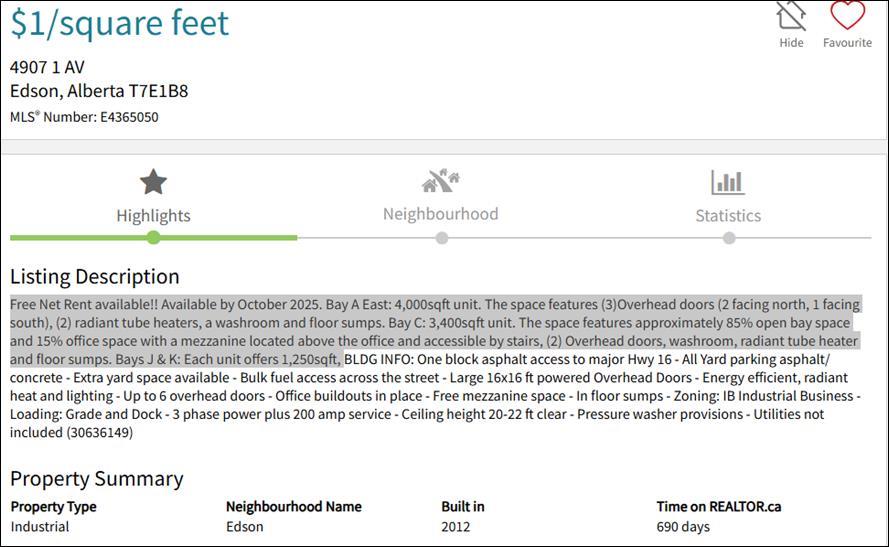This screenshot has width=889, height=547.
Task: Click the crossed-out house Hide icon
Action: point(791,16)
